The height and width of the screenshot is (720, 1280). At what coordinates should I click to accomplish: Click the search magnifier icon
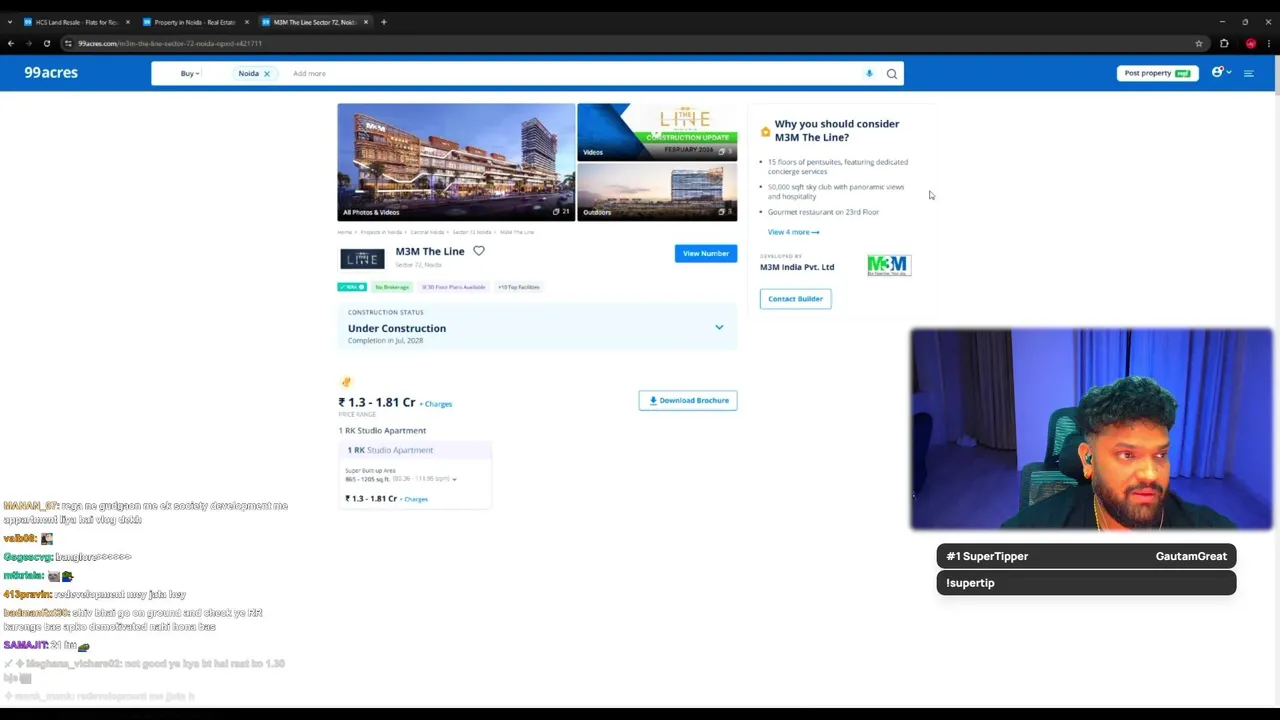[892, 73]
